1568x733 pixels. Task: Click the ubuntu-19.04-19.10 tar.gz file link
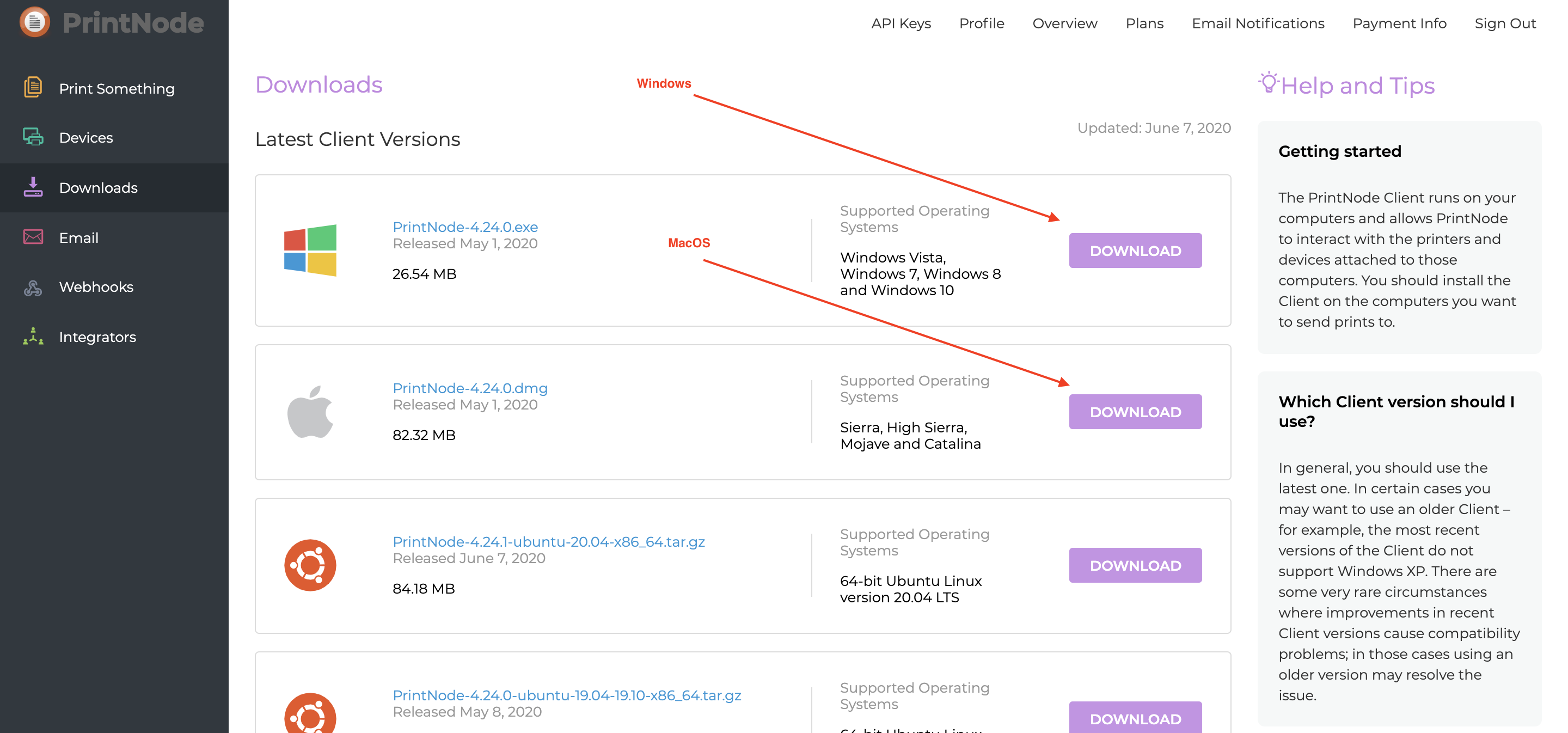click(x=567, y=695)
